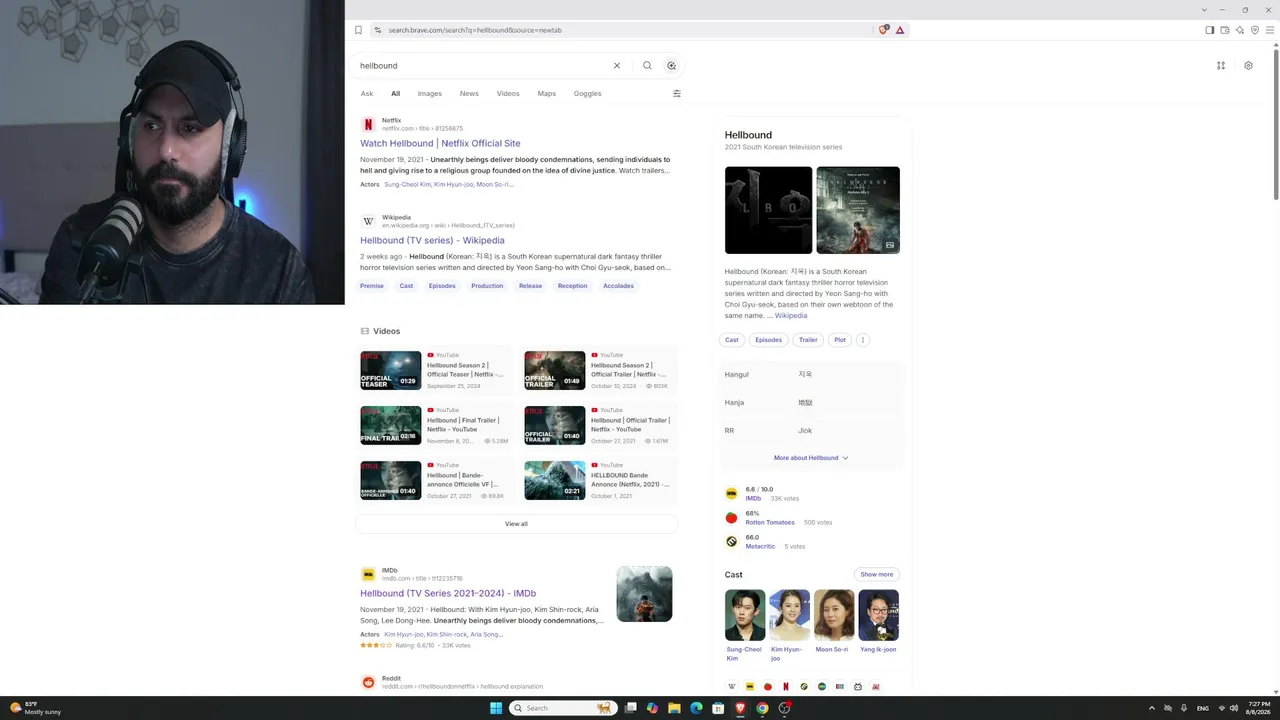The width and height of the screenshot is (1280, 720).
Task: Open Brave Search settings gear
Action: click(x=1248, y=66)
